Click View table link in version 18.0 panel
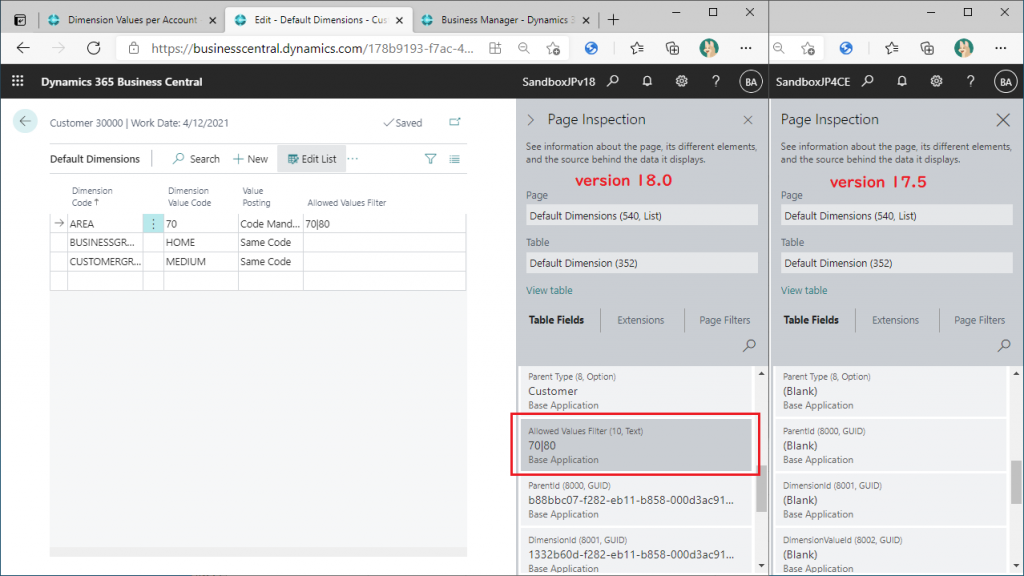The height and width of the screenshot is (576, 1024). tap(549, 290)
